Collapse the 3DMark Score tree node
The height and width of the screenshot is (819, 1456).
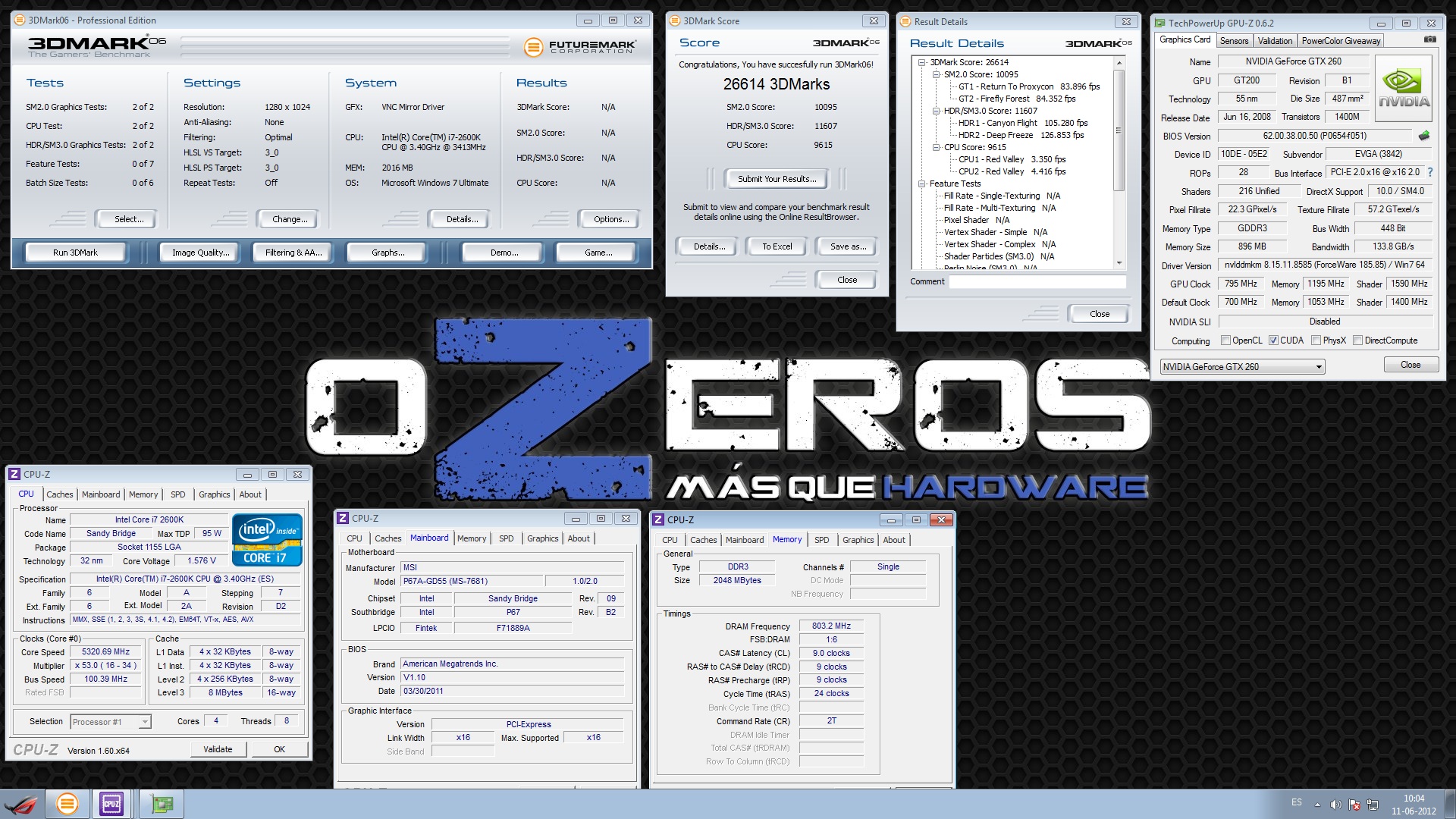coord(922,62)
